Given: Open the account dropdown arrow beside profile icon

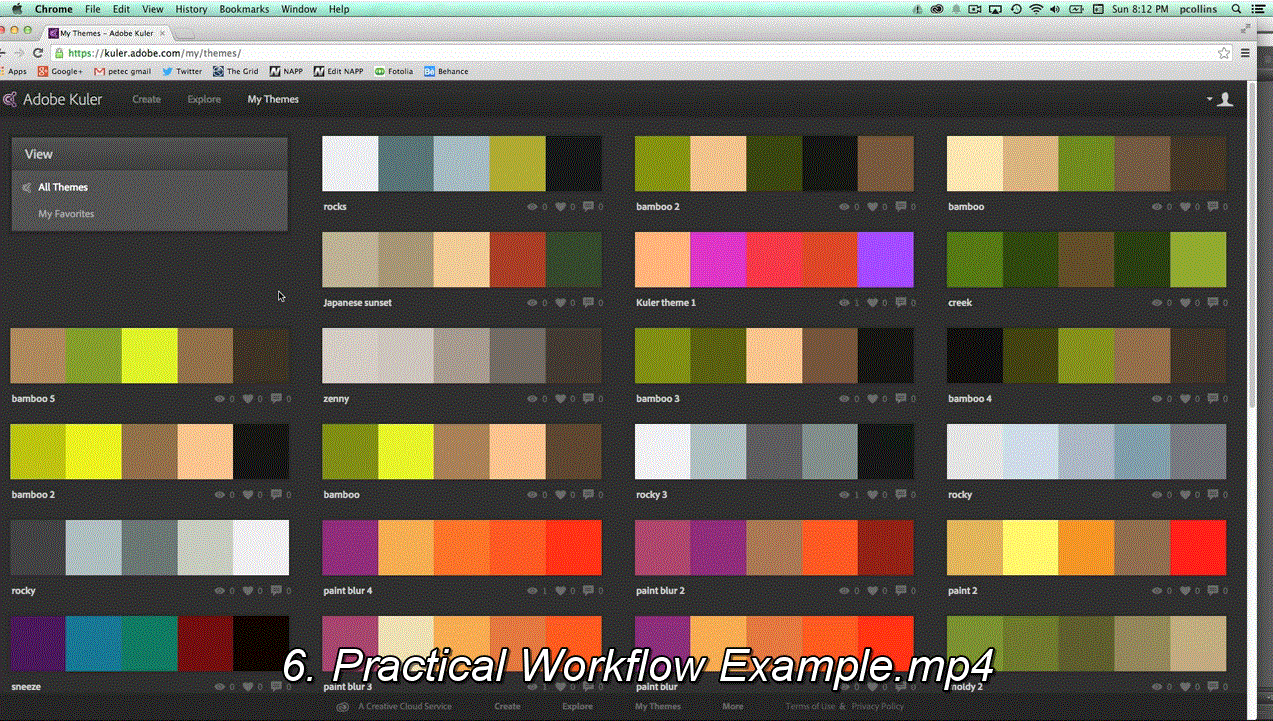Looking at the screenshot, I should (x=1209, y=99).
